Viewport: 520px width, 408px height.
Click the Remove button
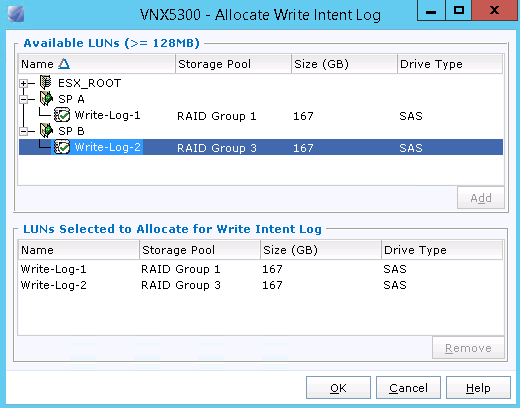[x=468, y=348]
